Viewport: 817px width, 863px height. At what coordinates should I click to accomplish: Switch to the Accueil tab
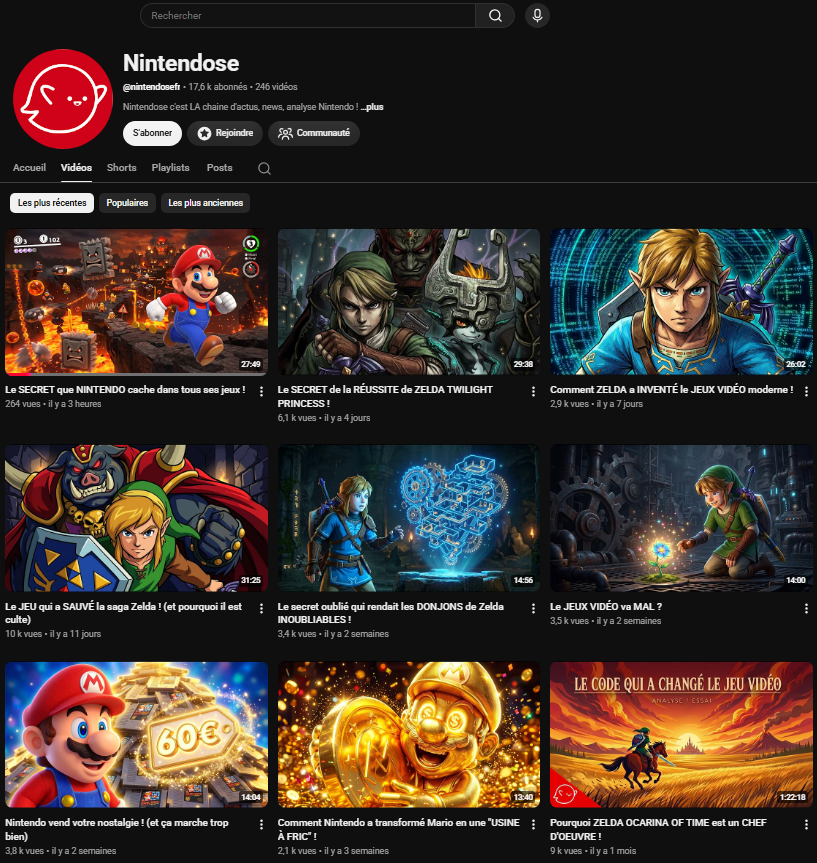[29, 168]
